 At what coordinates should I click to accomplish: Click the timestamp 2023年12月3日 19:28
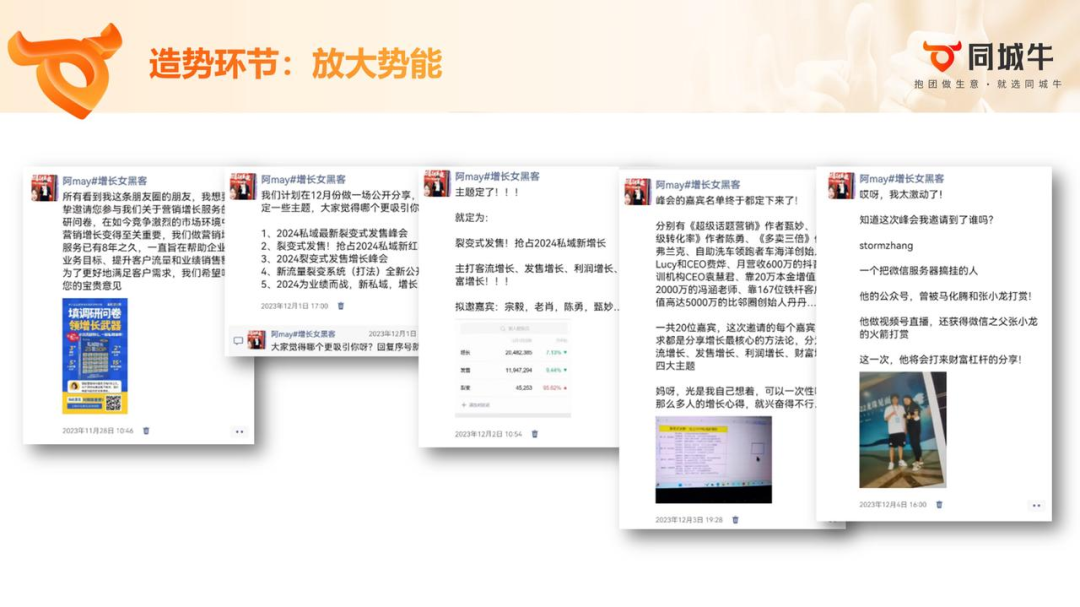tap(689, 520)
